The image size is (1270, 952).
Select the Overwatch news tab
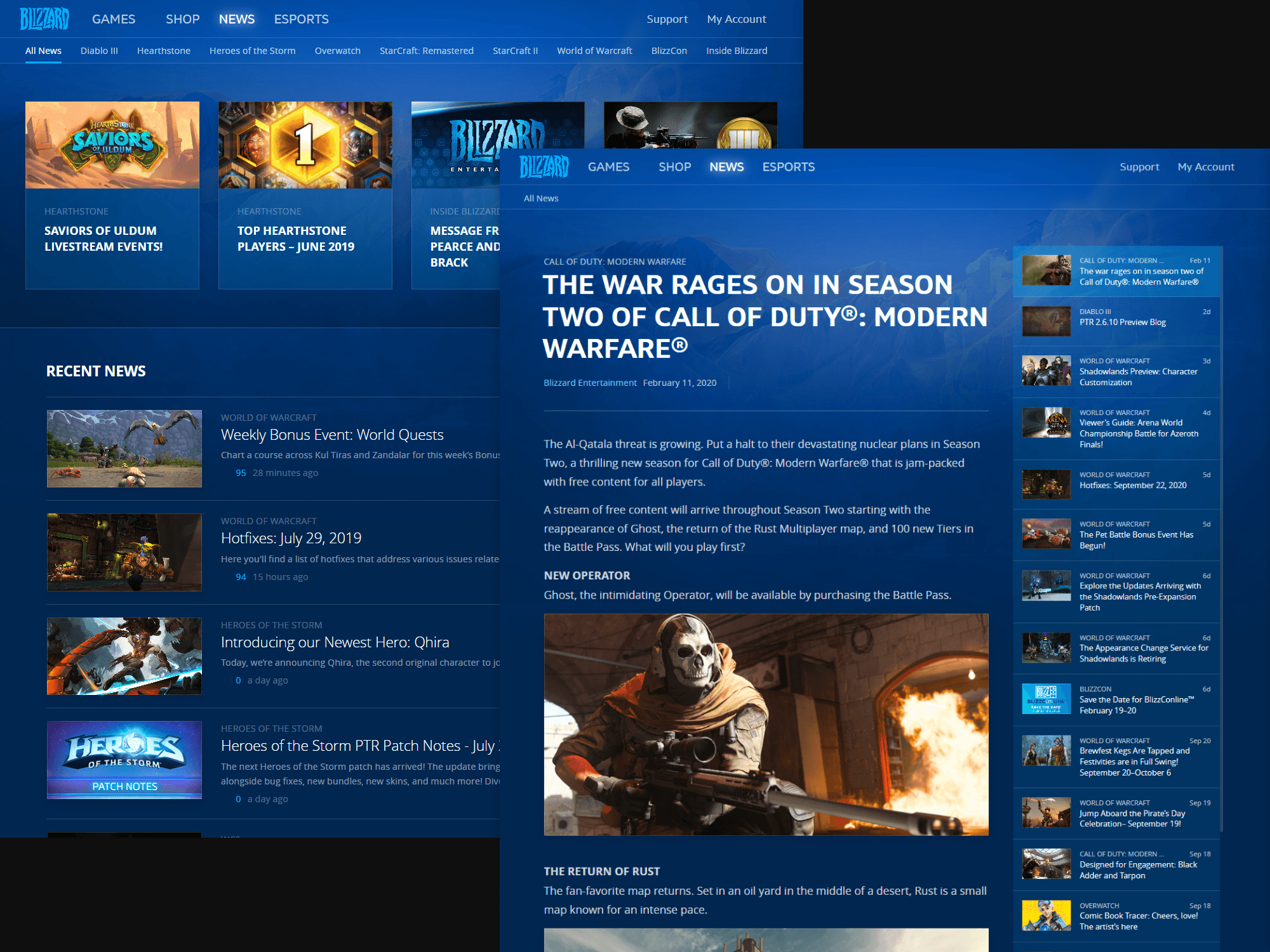point(337,51)
